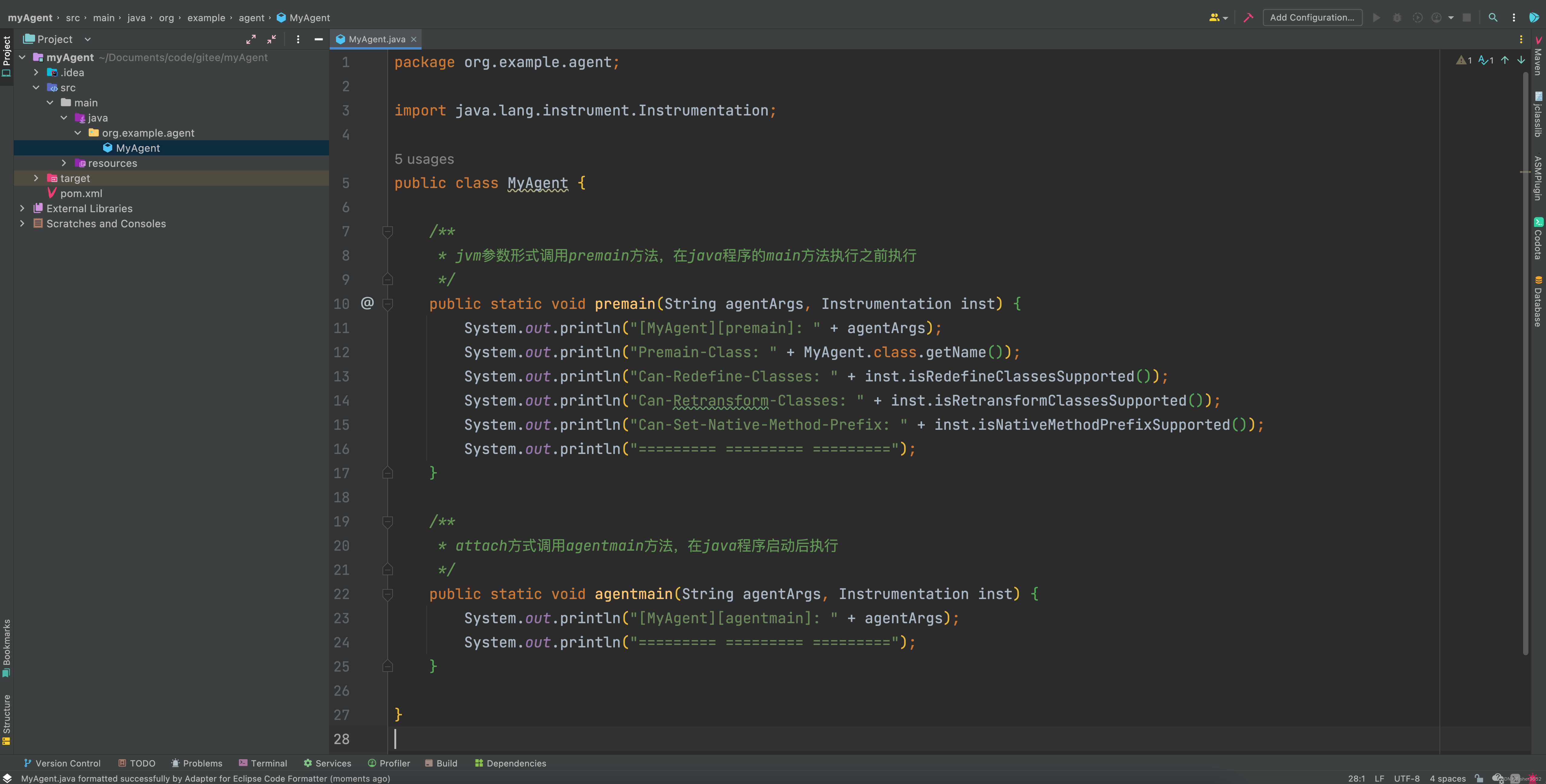Toggle tool window bars icon bottom-left
The image size is (1546, 784).
click(x=7, y=778)
